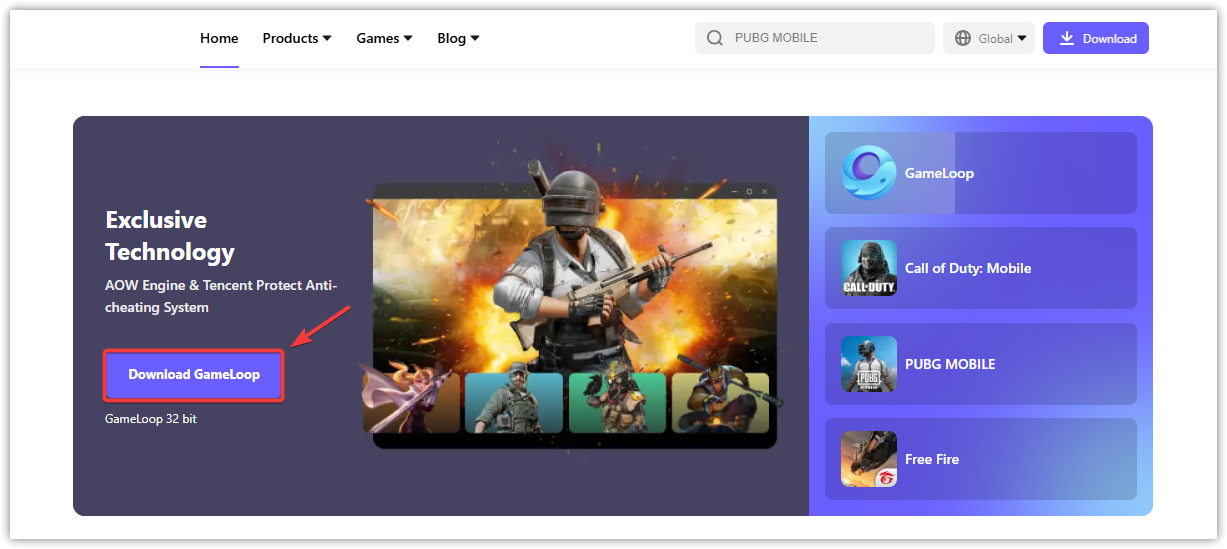This screenshot has width=1227, height=549.
Task: Click the third character thumbnail on green background
Action: (617, 403)
